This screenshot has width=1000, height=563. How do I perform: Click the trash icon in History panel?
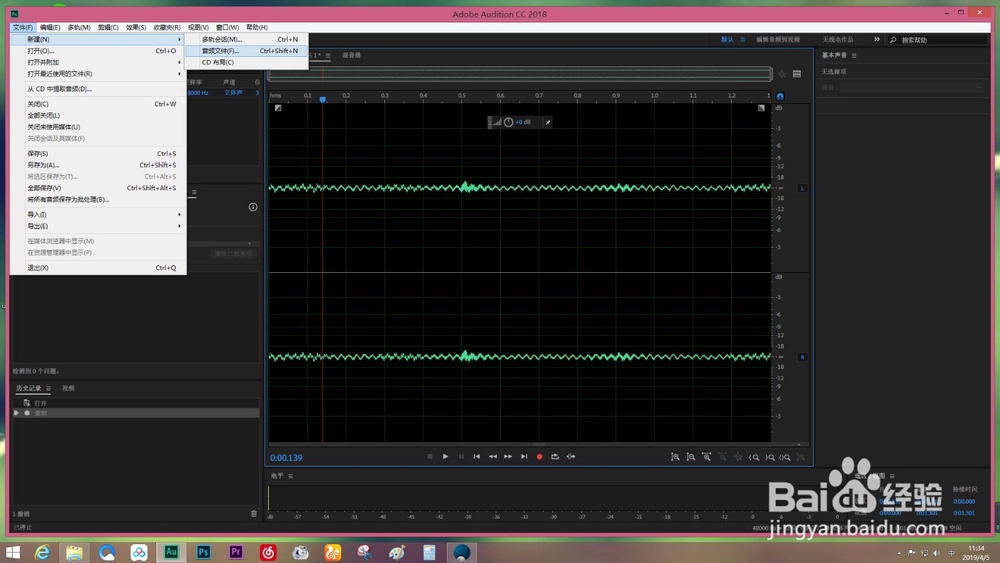coord(254,513)
